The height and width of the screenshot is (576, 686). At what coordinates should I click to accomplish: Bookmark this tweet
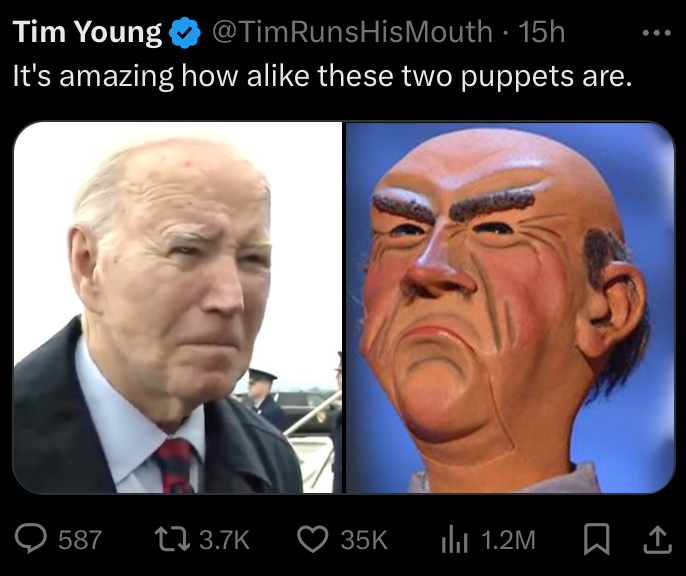click(597, 539)
